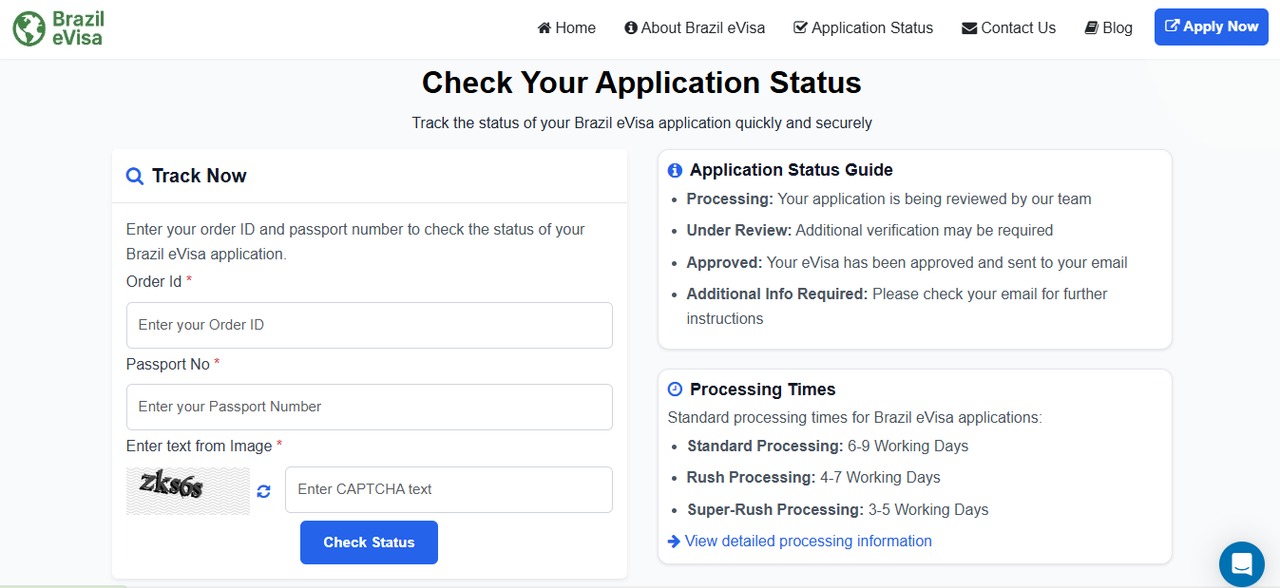
Task: Click the Brazil eVisa globe logo
Action: coord(29,29)
